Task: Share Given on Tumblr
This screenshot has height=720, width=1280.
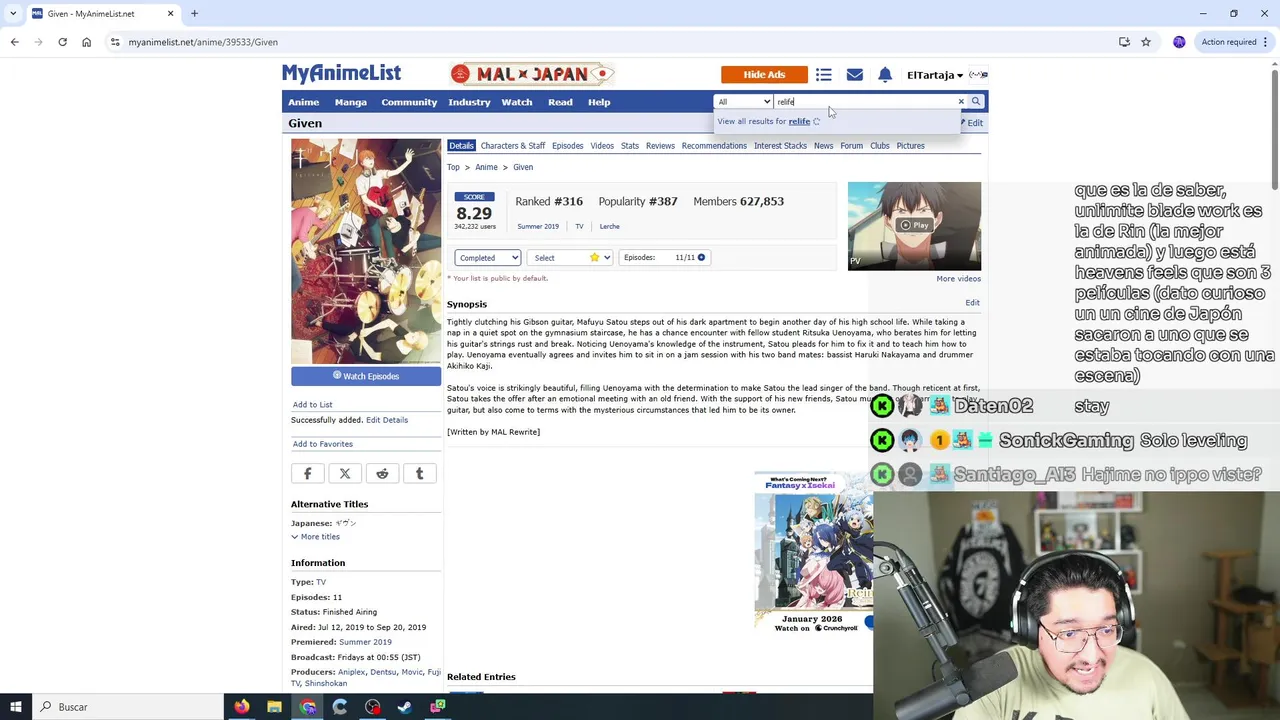Action: (x=419, y=474)
